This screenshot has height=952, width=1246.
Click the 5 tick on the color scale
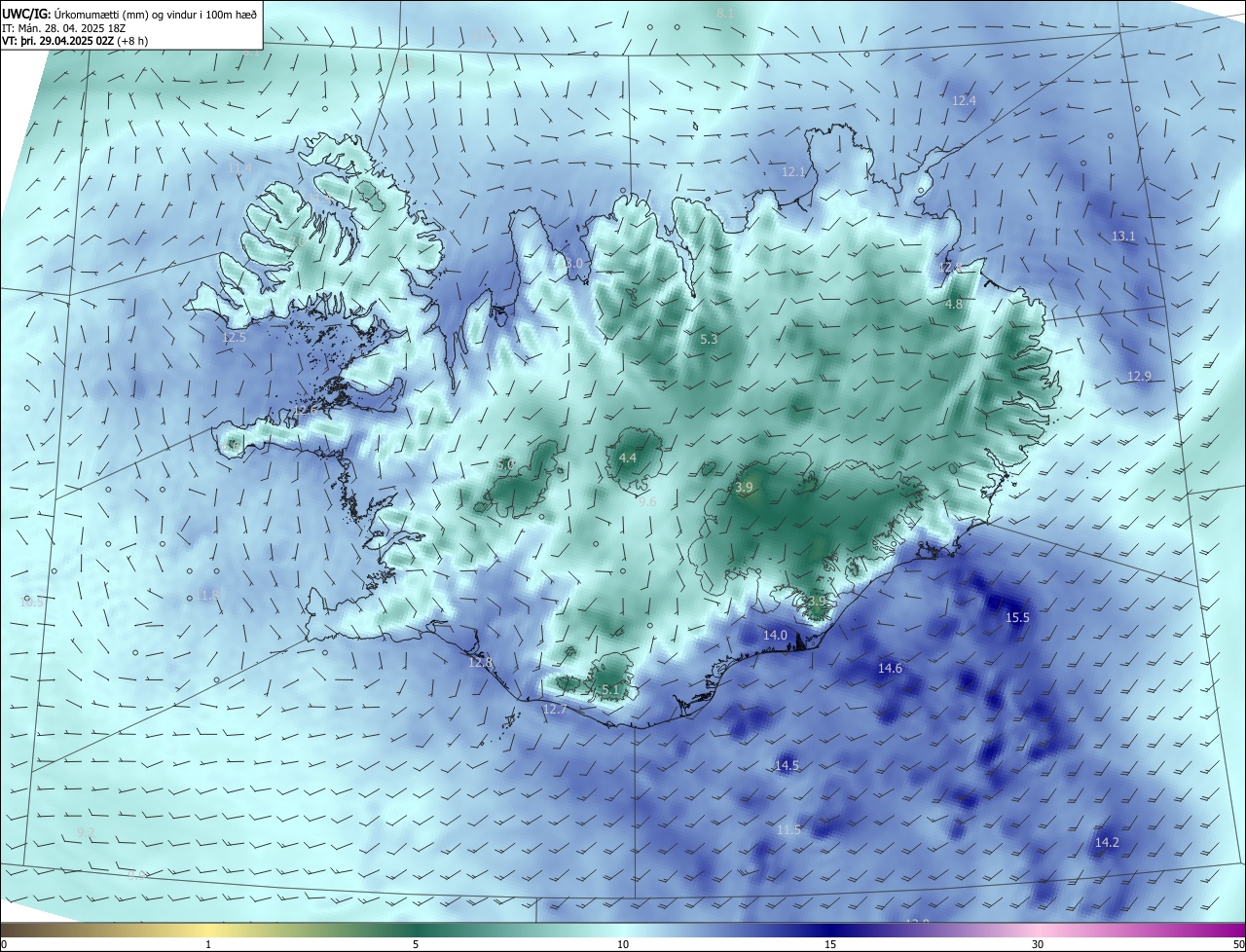click(x=416, y=944)
